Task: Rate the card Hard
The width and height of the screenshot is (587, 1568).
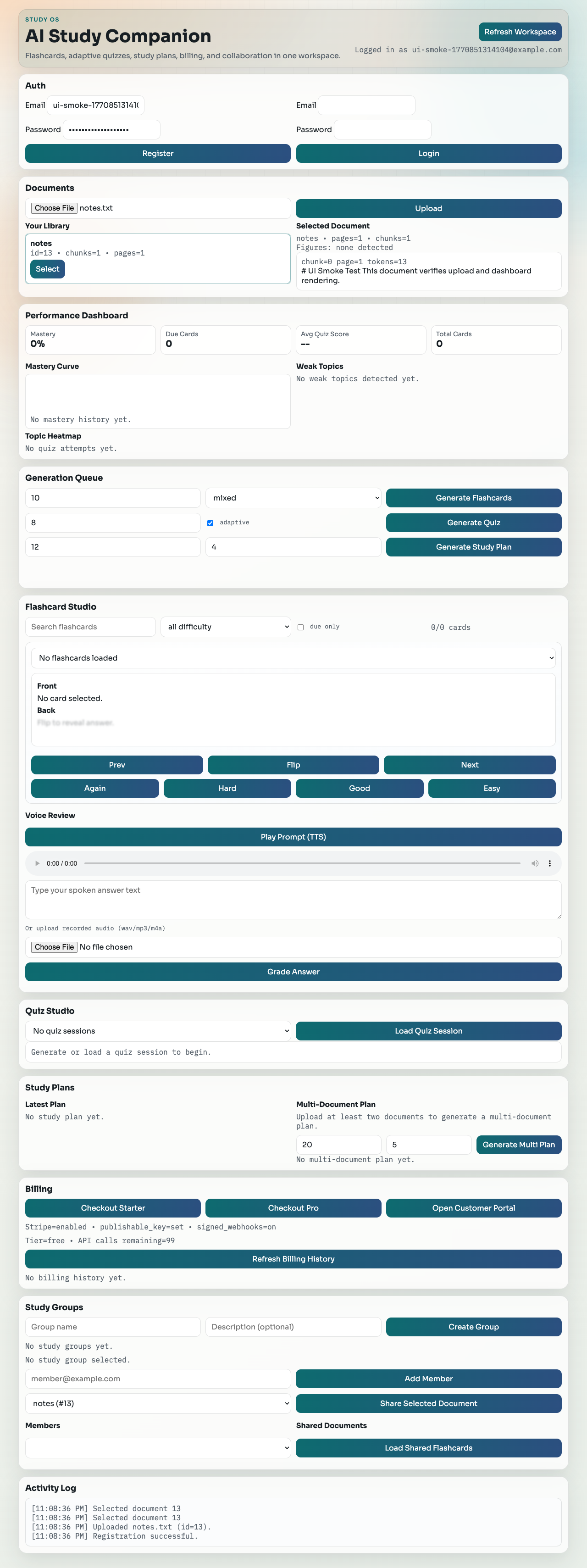Action: [x=227, y=788]
